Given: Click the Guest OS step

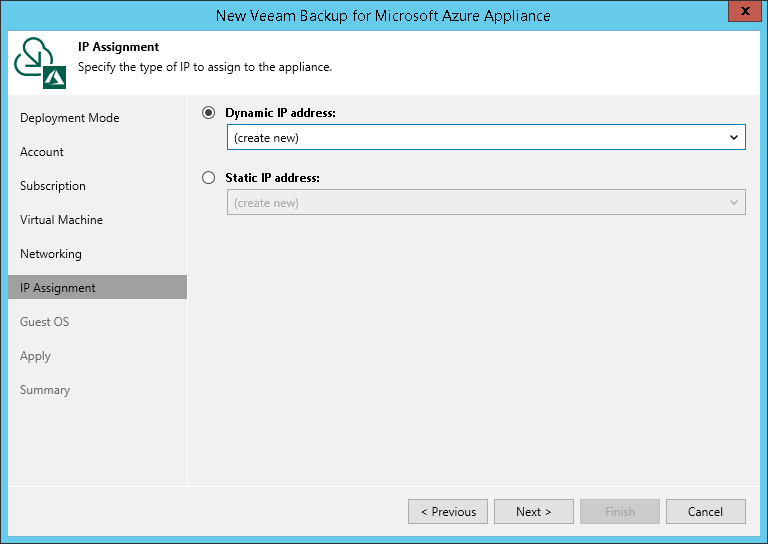Looking at the screenshot, I should (45, 322).
